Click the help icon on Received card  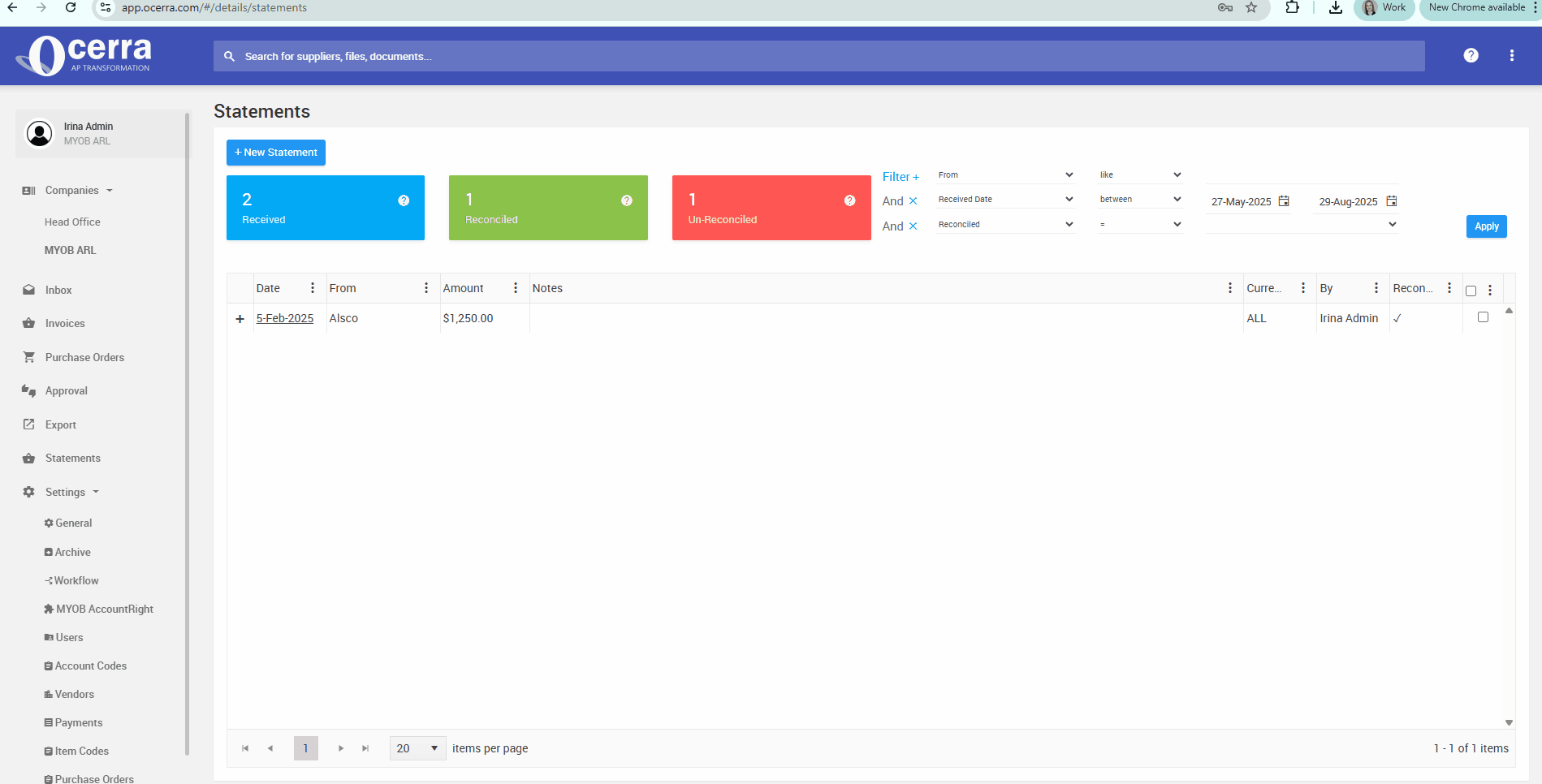click(x=404, y=200)
